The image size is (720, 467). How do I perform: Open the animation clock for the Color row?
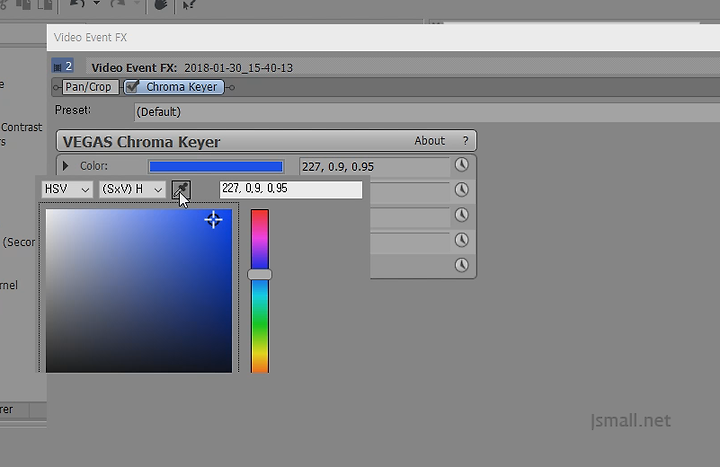click(x=461, y=165)
